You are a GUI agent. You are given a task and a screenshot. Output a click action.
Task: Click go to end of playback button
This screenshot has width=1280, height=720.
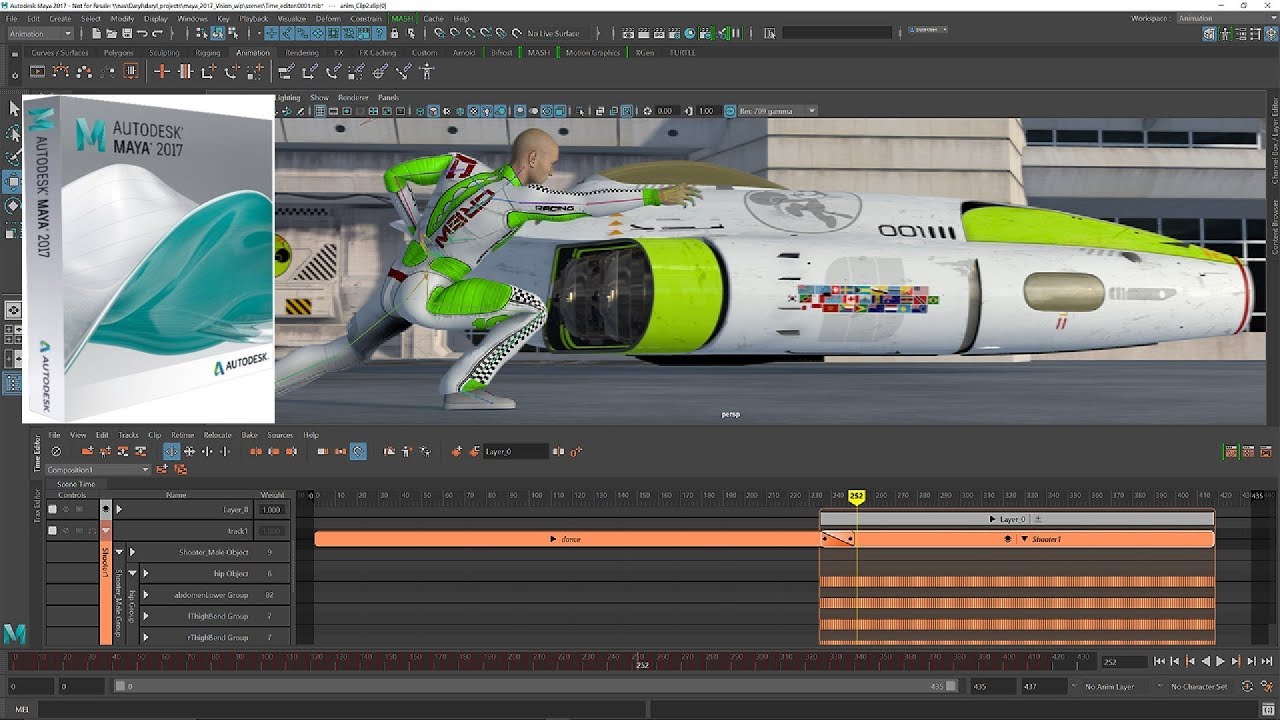(1267, 661)
